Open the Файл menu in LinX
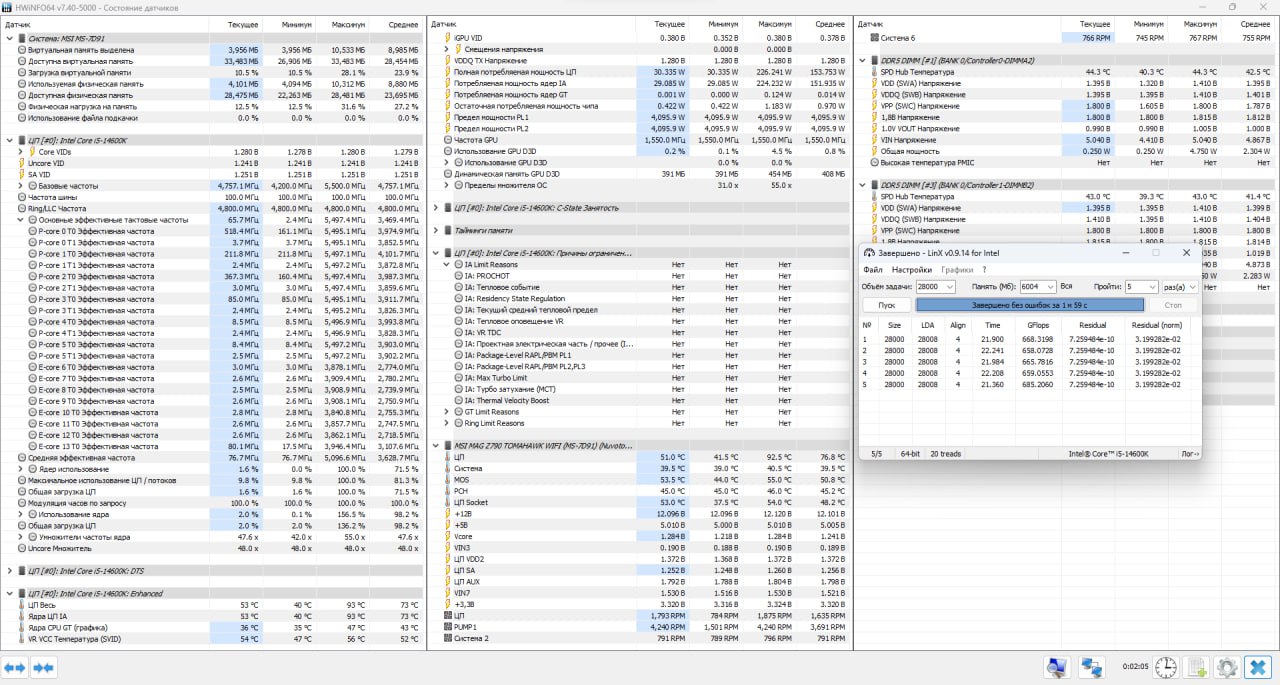Screen dimensions: 1280x685 pyautogui.click(x=873, y=270)
